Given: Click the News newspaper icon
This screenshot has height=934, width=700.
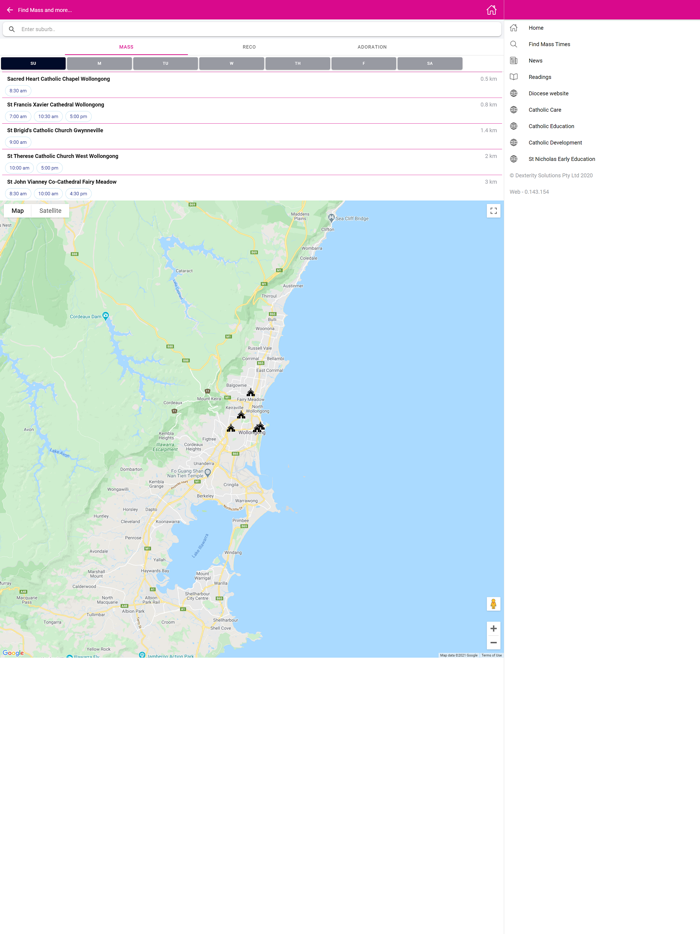Looking at the screenshot, I should pos(514,61).
